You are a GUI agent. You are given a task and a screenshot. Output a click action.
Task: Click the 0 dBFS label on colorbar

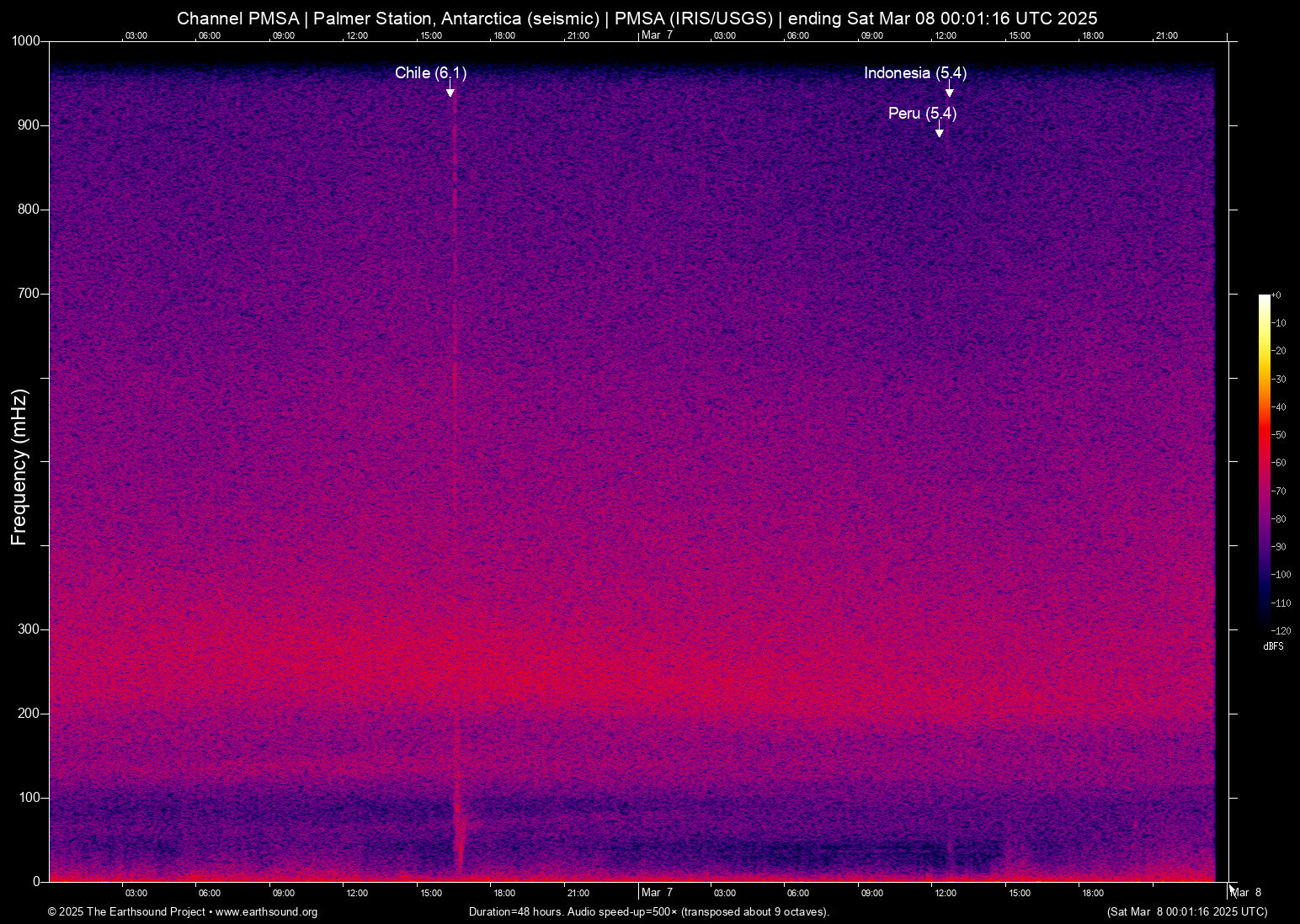(1278, 295)
